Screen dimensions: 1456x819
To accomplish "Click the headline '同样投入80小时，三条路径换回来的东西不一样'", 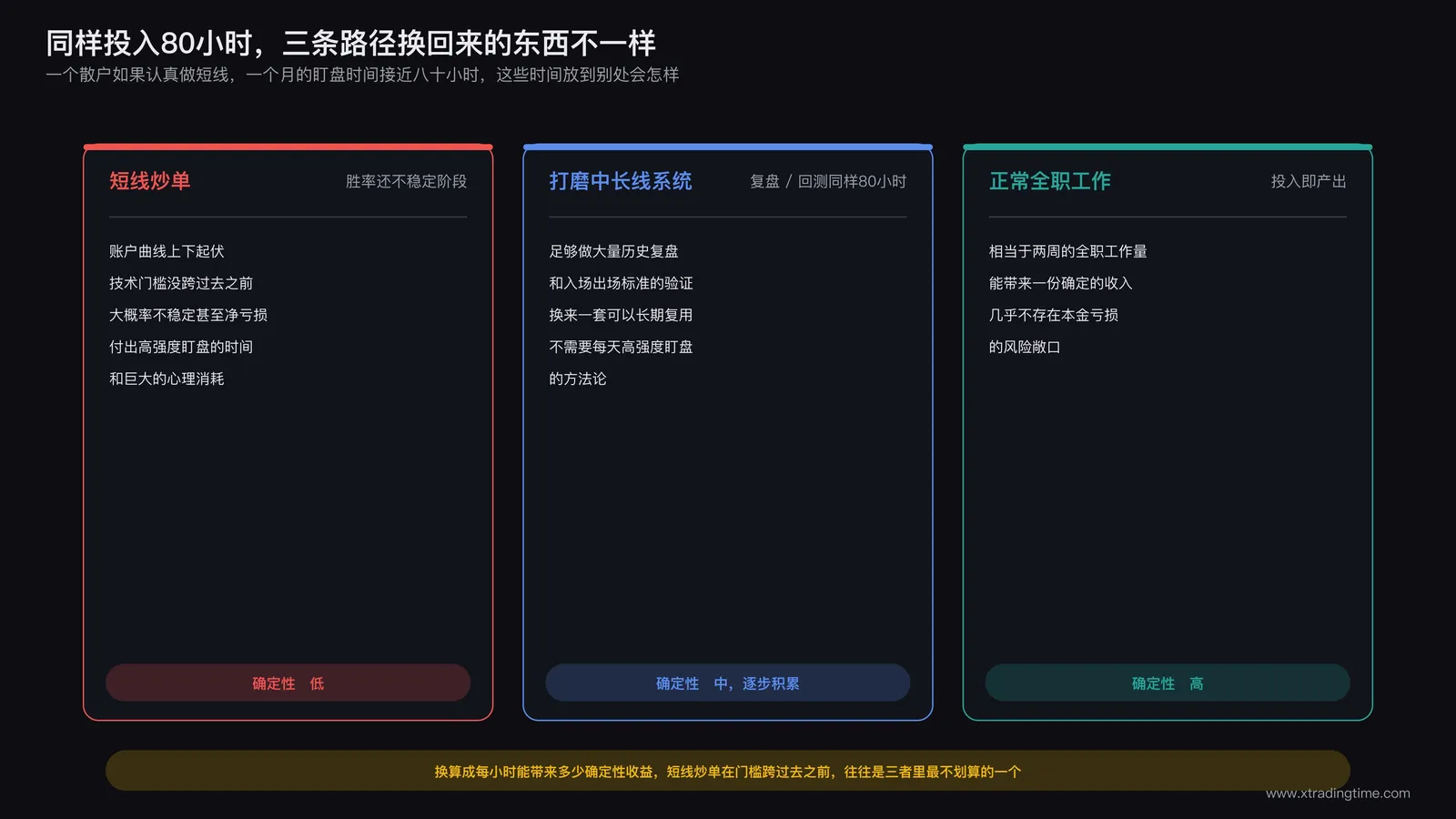I will pyautogui.click(x=350, y=43).
